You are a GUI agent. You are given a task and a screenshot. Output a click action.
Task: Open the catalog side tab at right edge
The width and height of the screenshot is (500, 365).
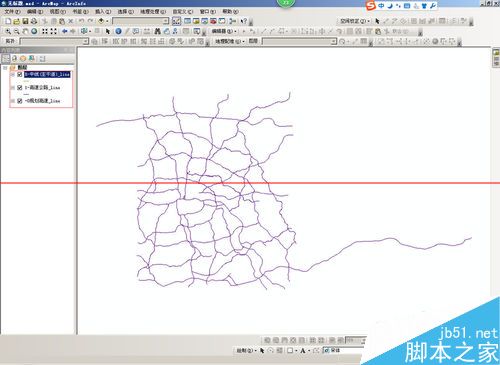[496, 58]
